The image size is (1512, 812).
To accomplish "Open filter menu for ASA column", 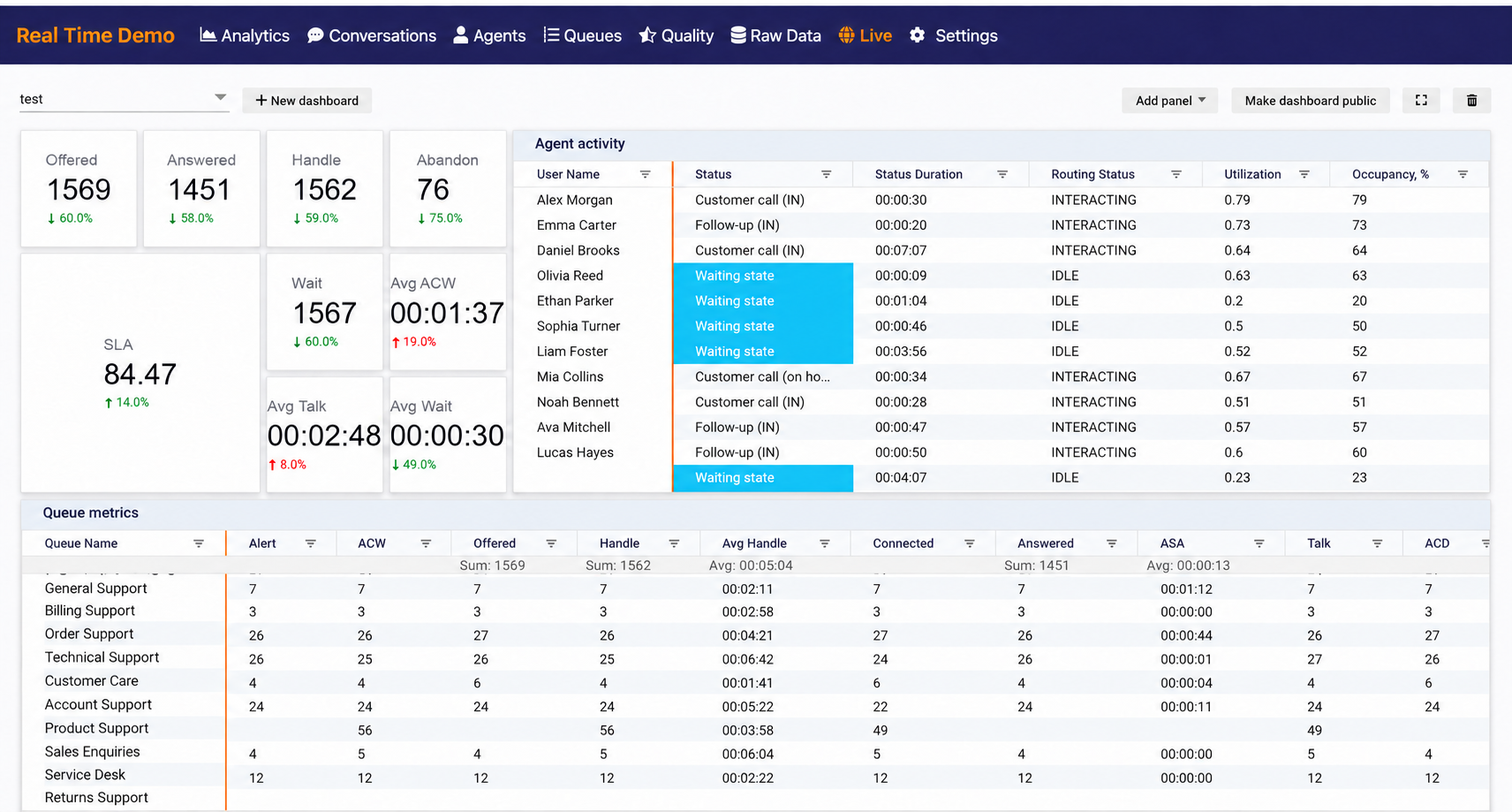I will click(x=1259, y=543).
